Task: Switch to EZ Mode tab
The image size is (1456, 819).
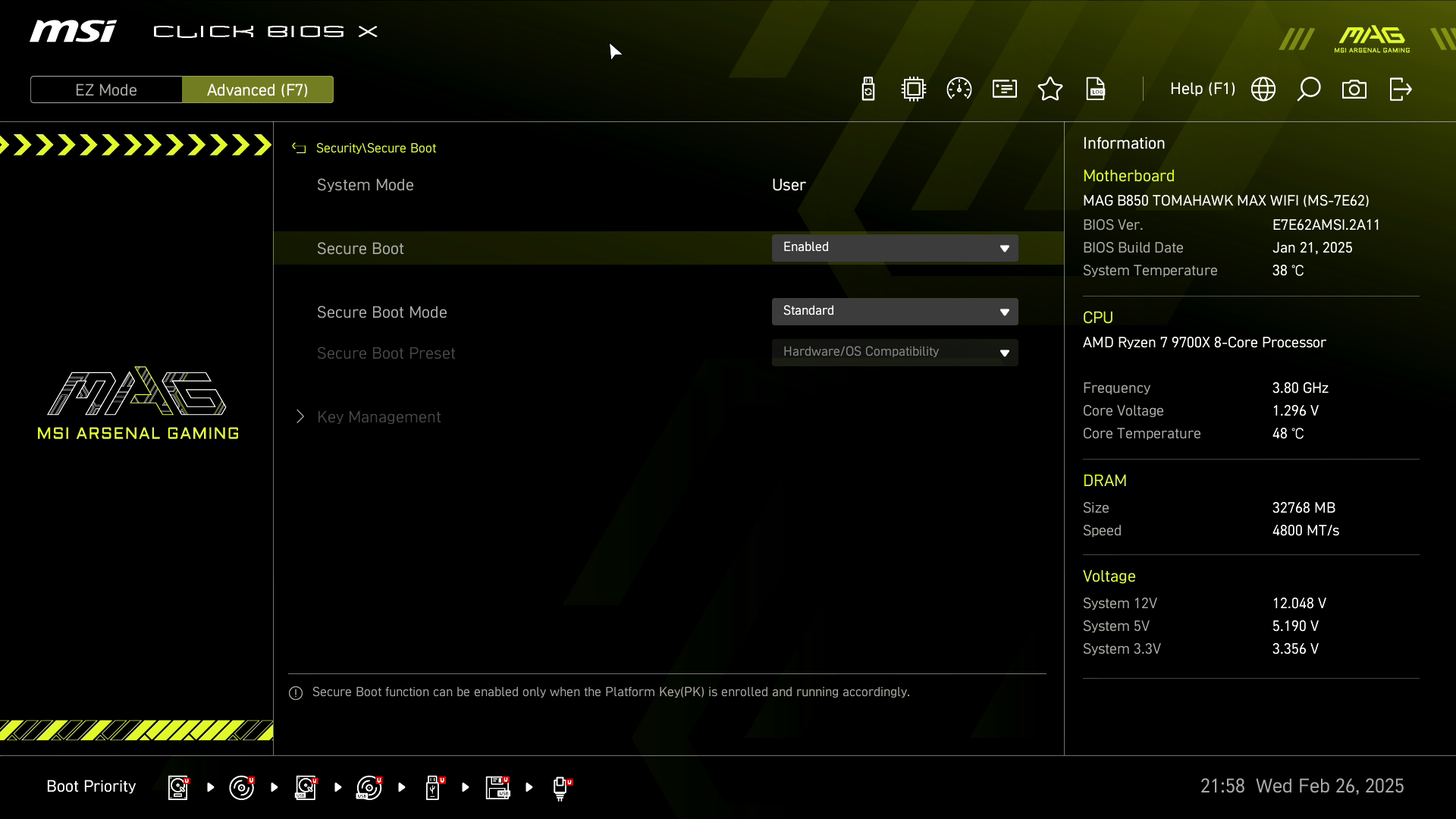Action: (x=106, y=89)
